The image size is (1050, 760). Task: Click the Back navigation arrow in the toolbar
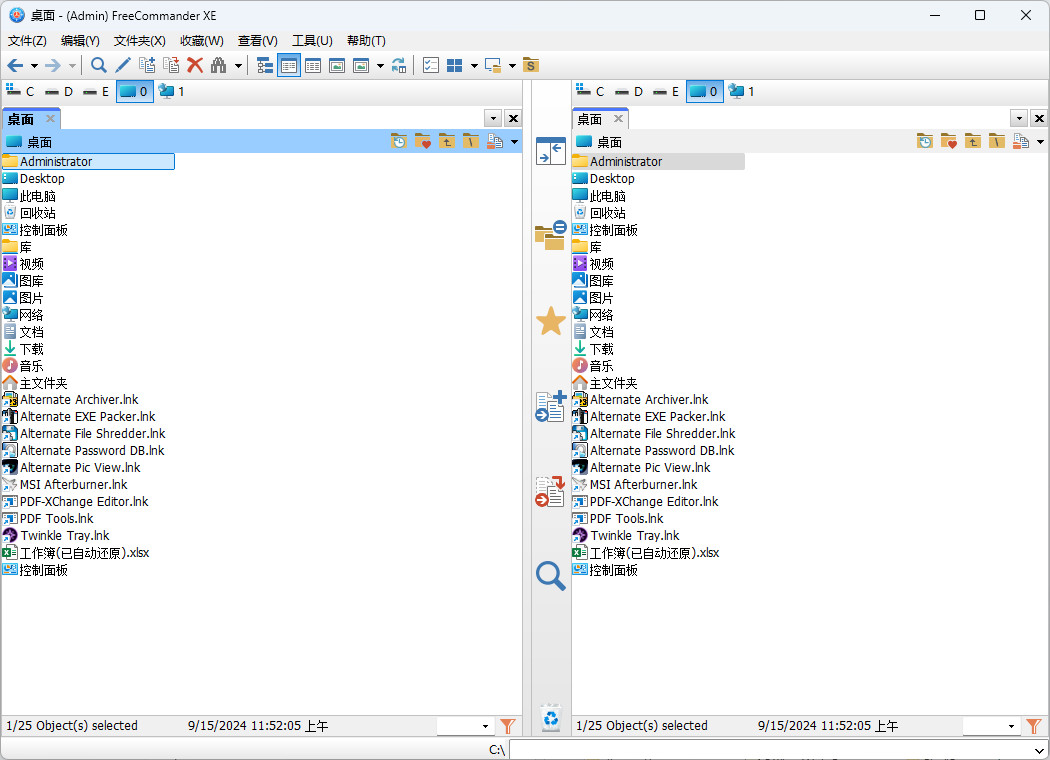pyautogui.click(x=15, y=66)
